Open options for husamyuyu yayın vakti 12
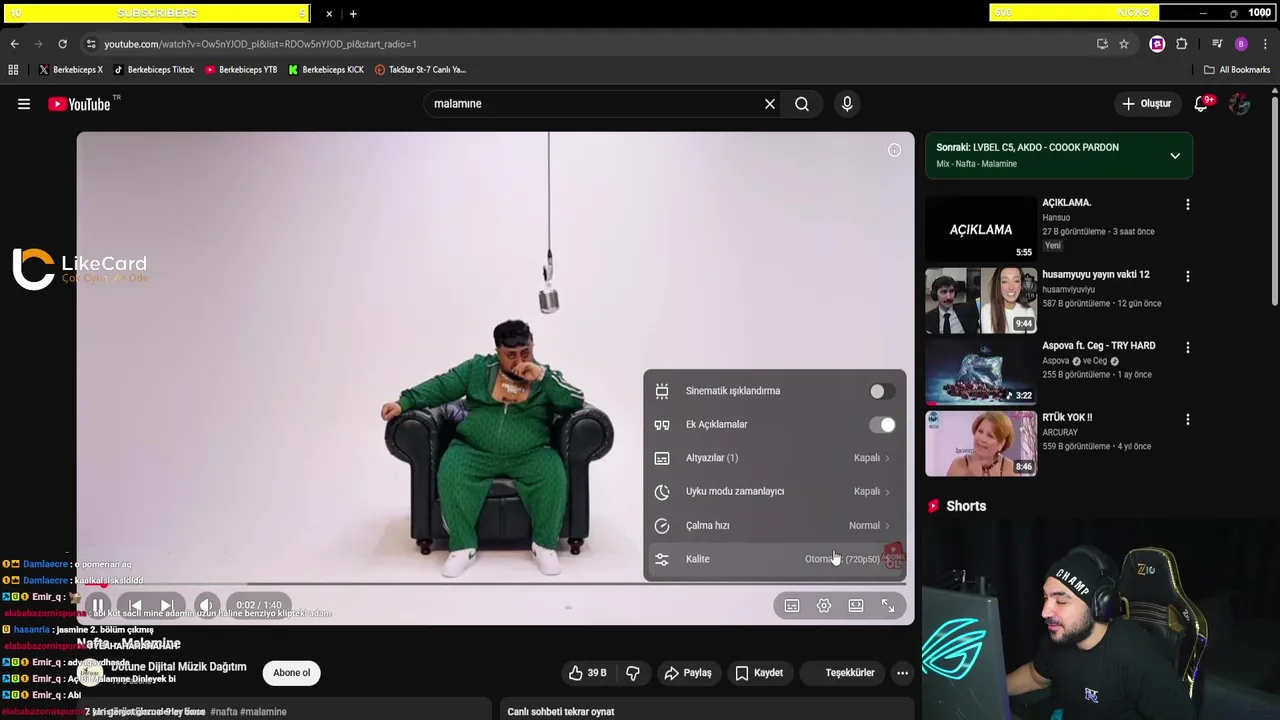The height and width of the screenshot is (720, 1280). tap(1188, 276)
